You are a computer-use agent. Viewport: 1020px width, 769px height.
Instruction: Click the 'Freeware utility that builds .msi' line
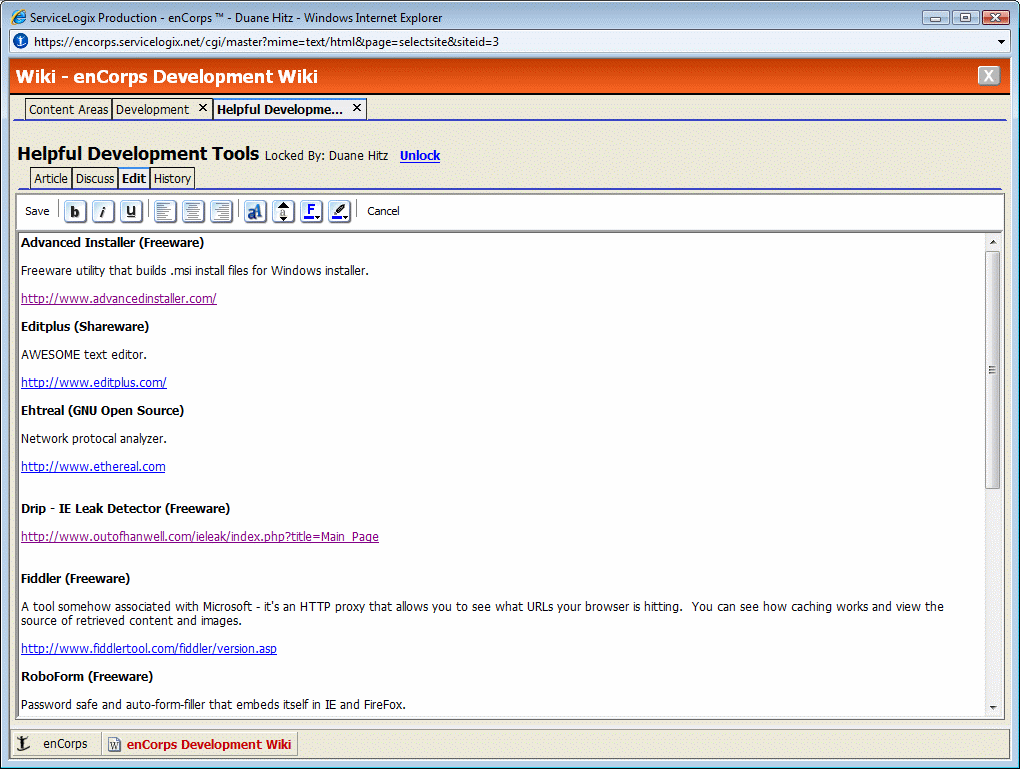[x=195, y=271]
